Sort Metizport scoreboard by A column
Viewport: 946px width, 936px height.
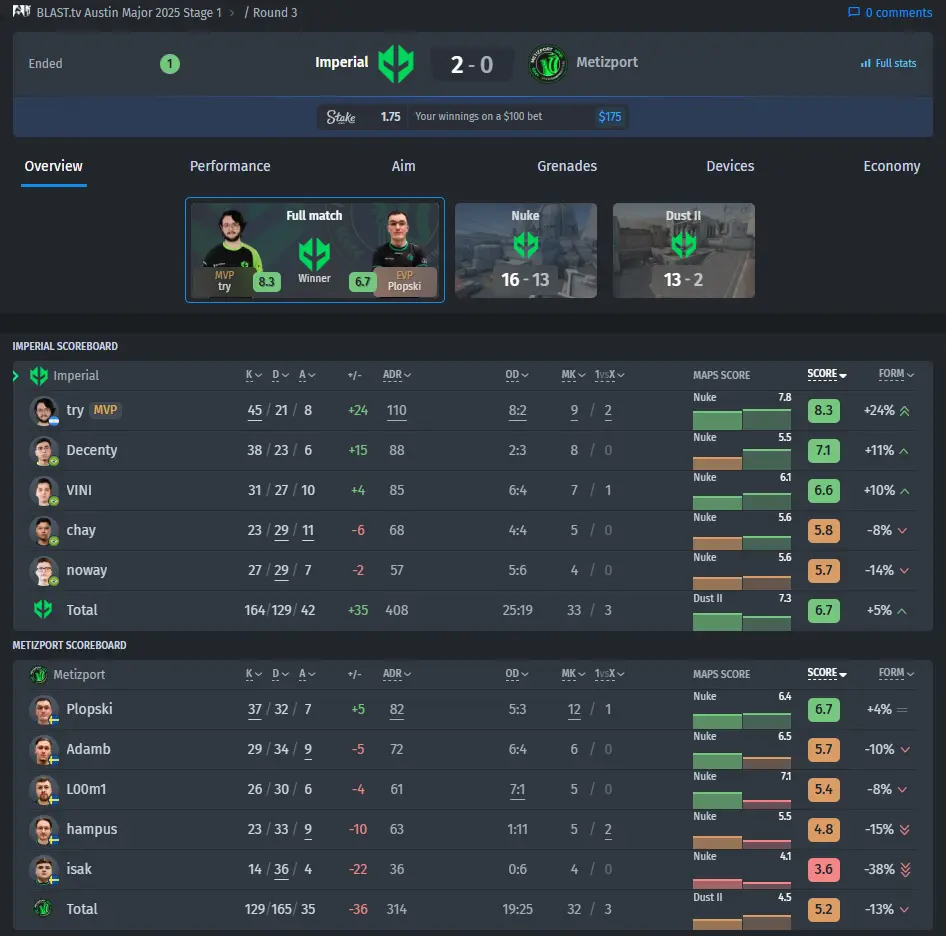coord(306,673)
